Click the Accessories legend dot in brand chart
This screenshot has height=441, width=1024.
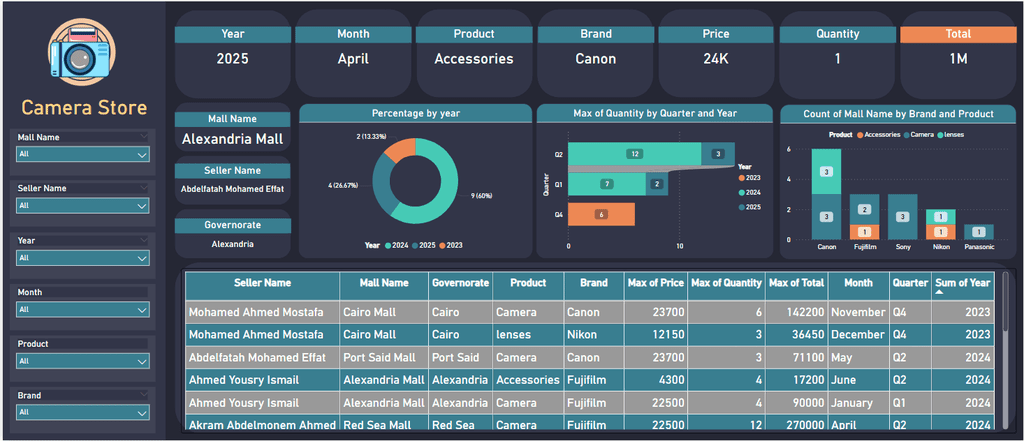tap(860, 135)
